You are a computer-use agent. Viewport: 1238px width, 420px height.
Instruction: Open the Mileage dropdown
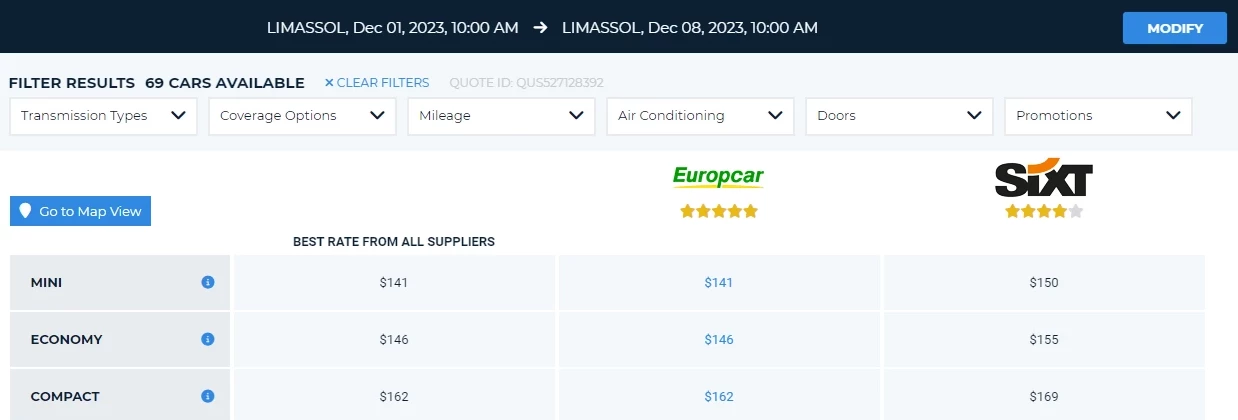[x=501, y=116]
